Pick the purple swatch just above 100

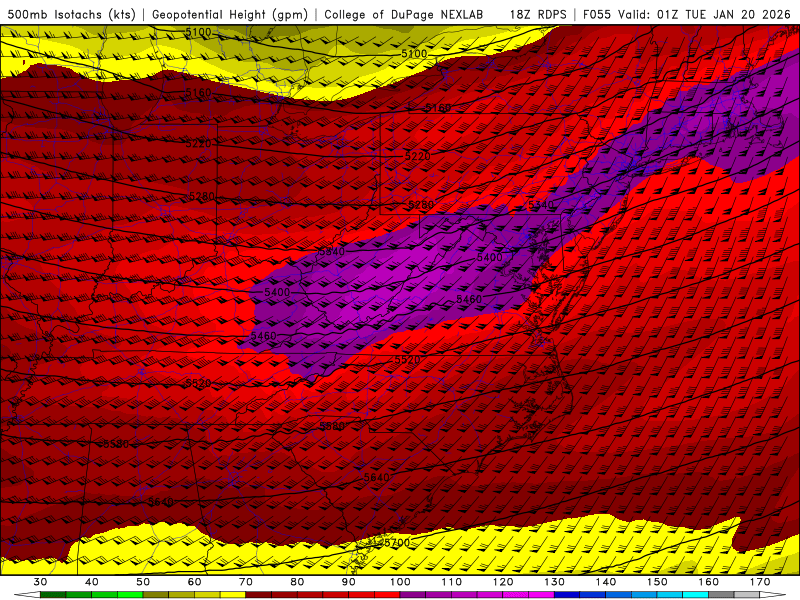tap(413, 595)
